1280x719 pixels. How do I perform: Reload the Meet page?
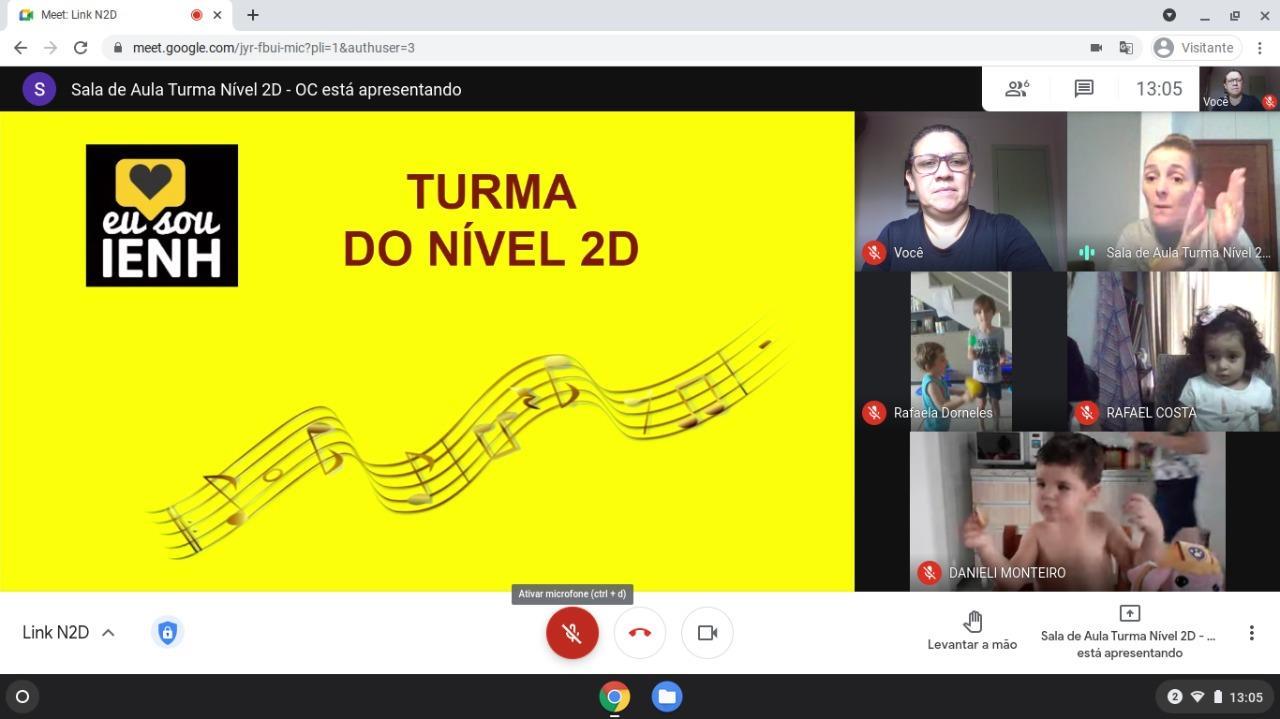(x=81, y=47)
